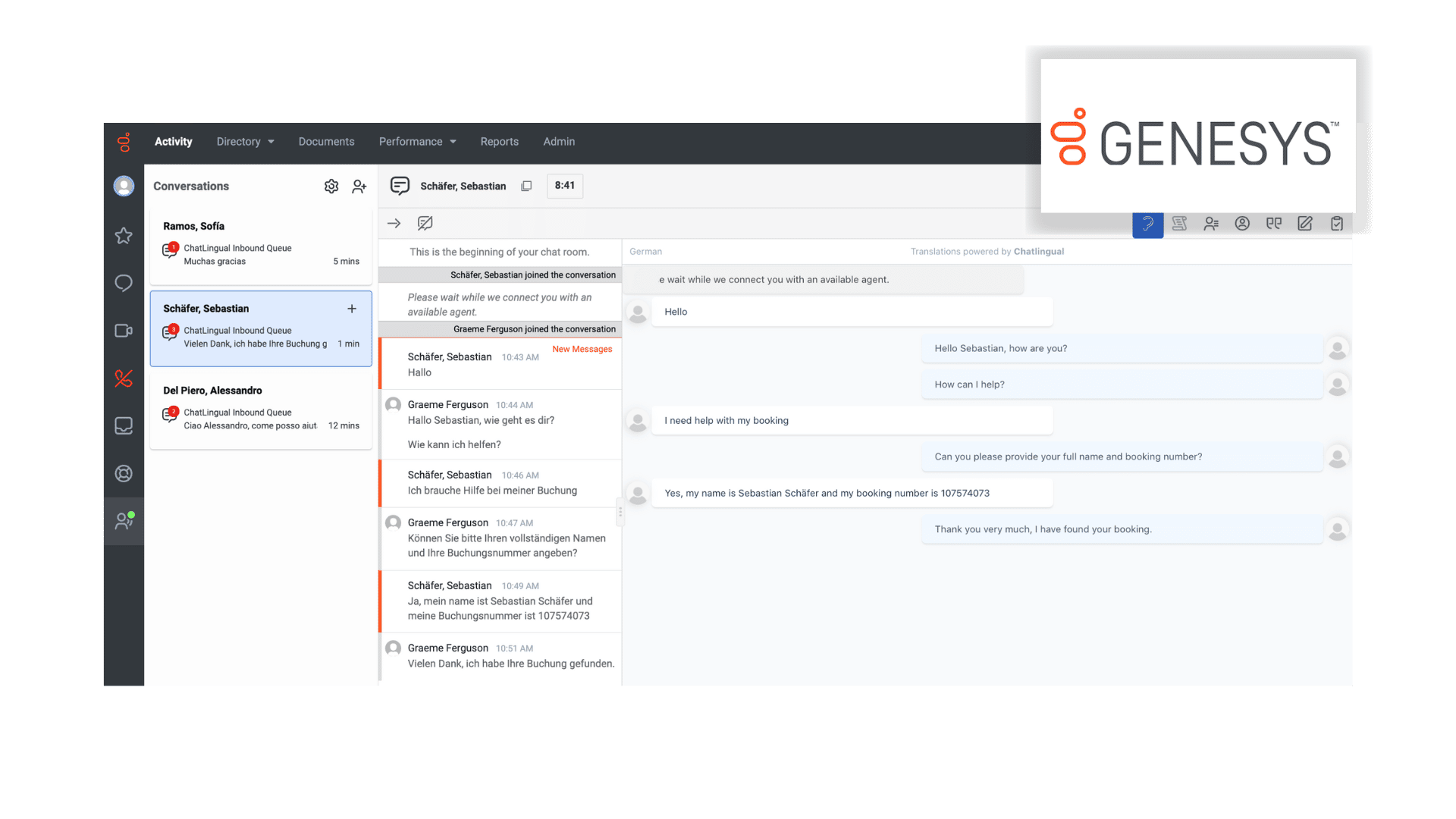Click the chat icon beside Schäfer, Sebastian header
The width and height of the screenshot is (1456, 819).
400,186
